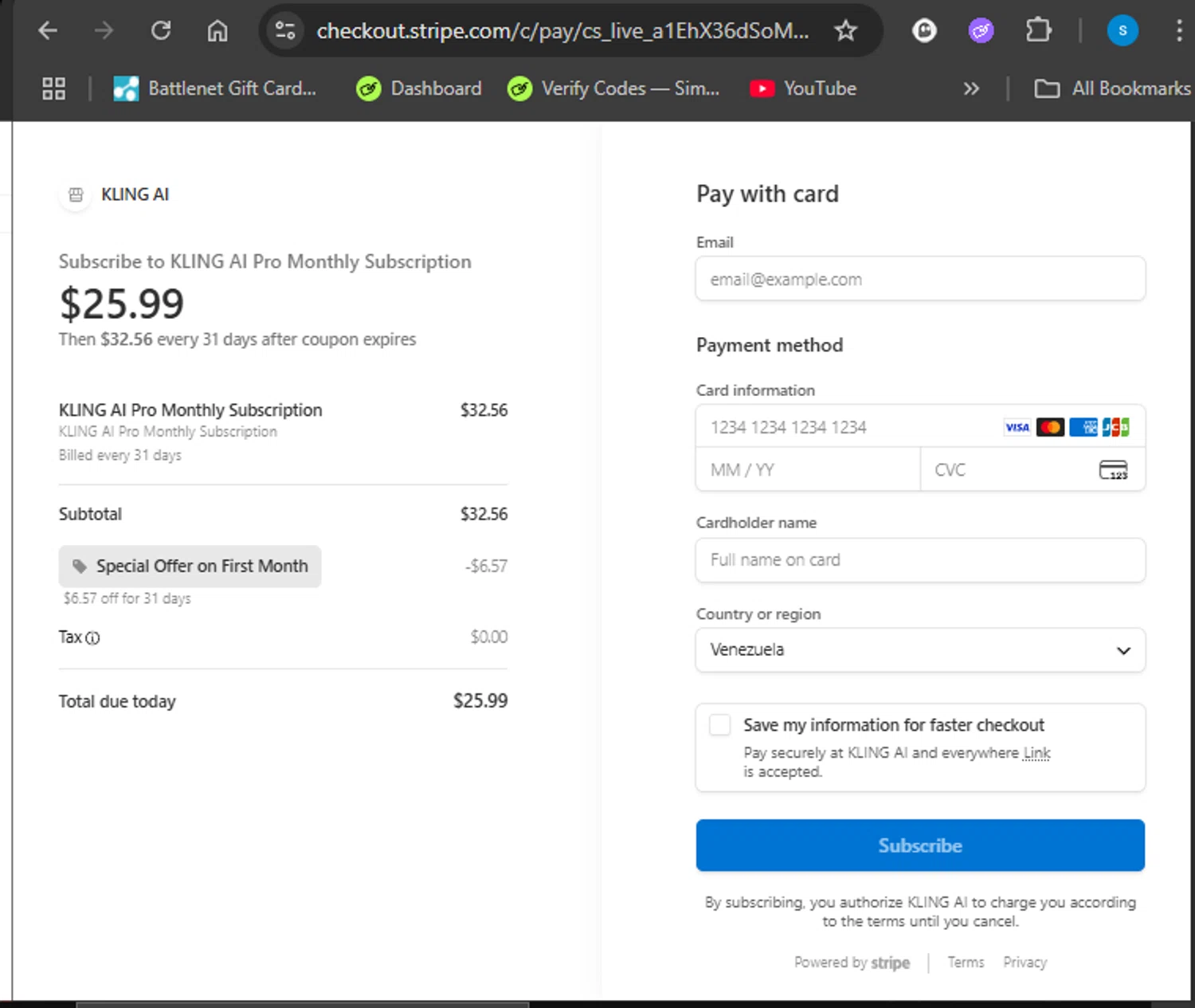
Task: Bookmark this page with the star icon
Action: coord(845,31)
